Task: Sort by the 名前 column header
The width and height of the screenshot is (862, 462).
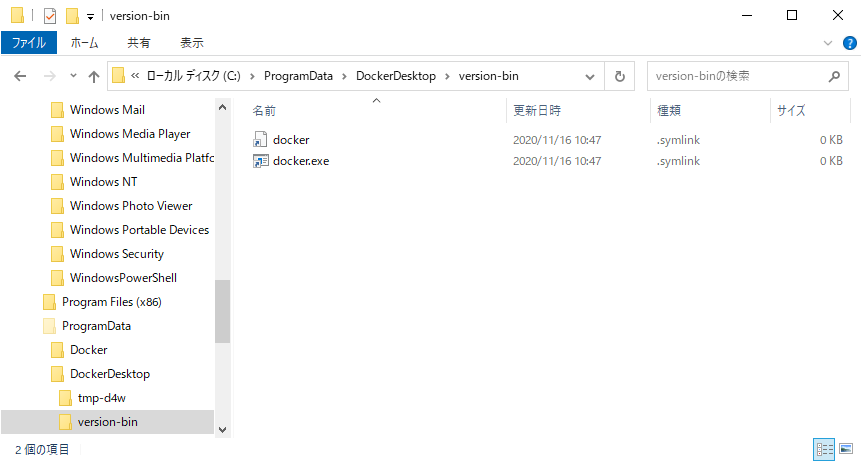Action: pos(264,111)
